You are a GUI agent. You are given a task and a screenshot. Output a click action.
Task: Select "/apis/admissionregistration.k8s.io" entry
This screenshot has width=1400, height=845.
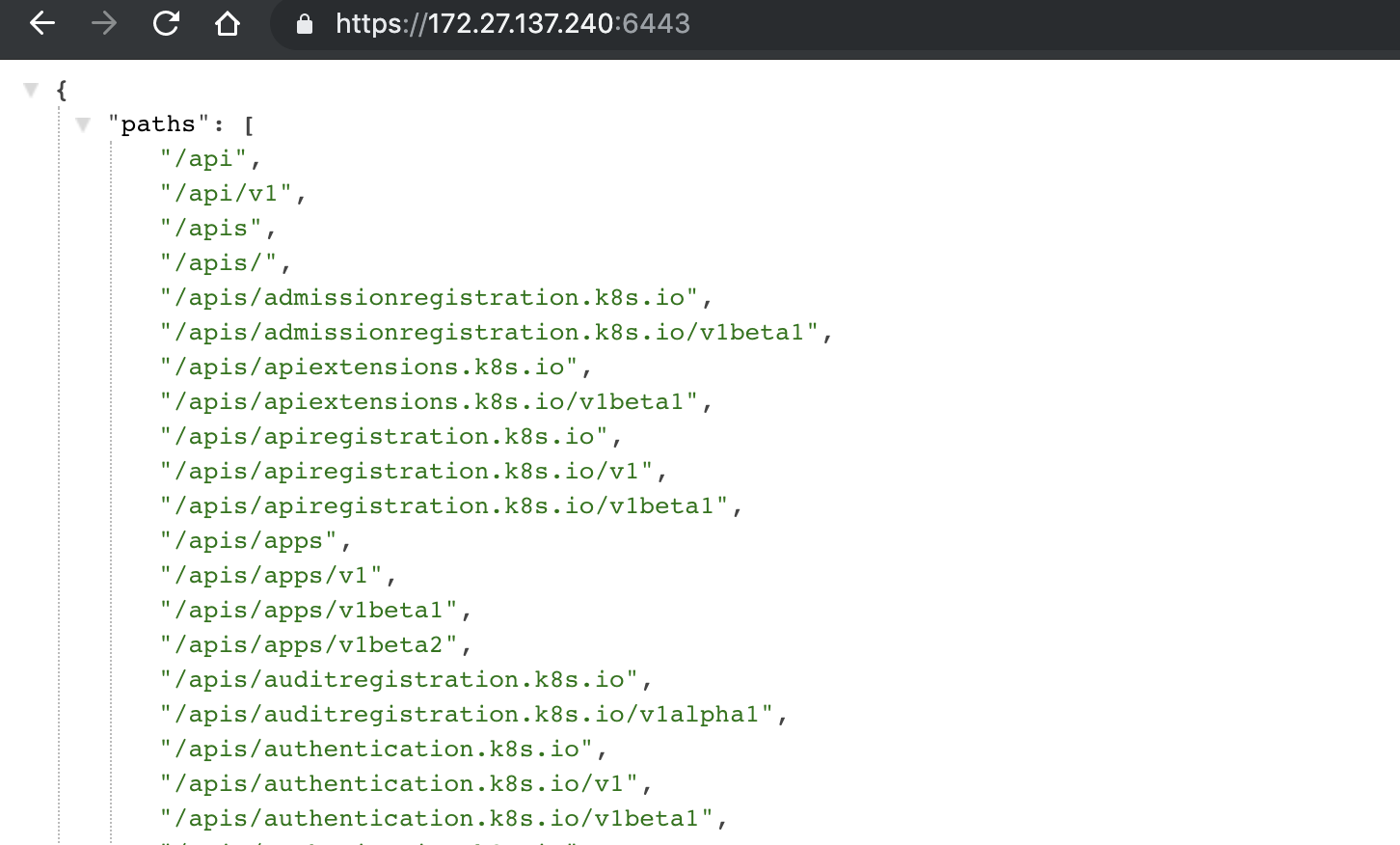tap(429, 298)
